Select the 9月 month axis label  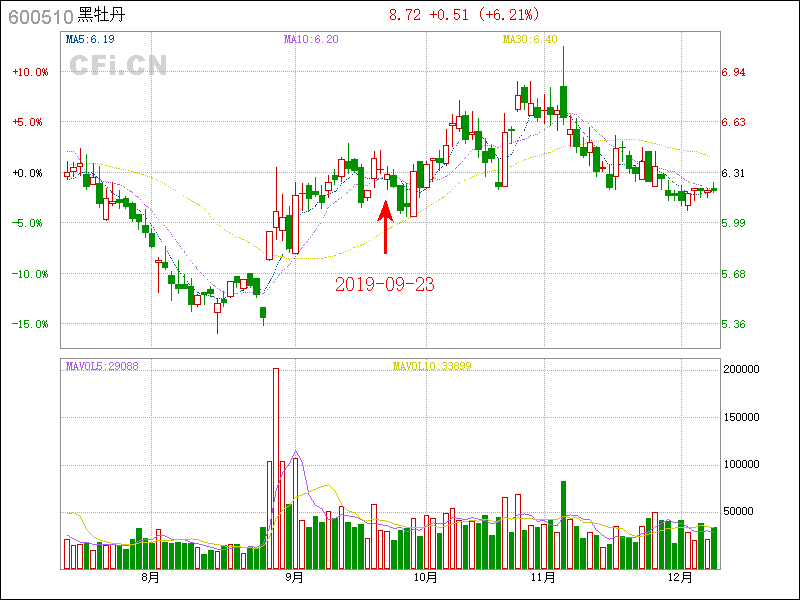(294, 577)
